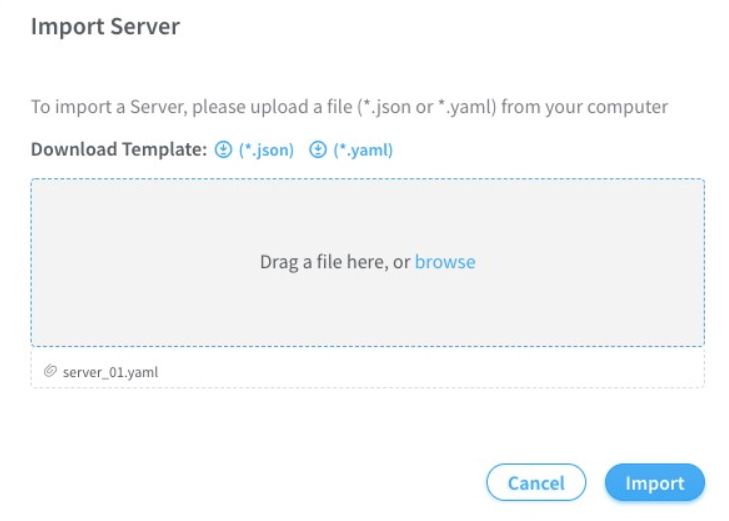Download the (*.json) template

266,150
